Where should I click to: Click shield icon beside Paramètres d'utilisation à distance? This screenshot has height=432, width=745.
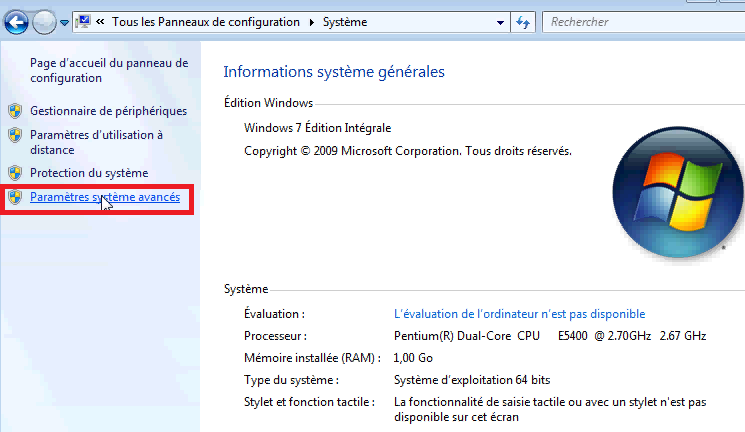click(15, 135)
